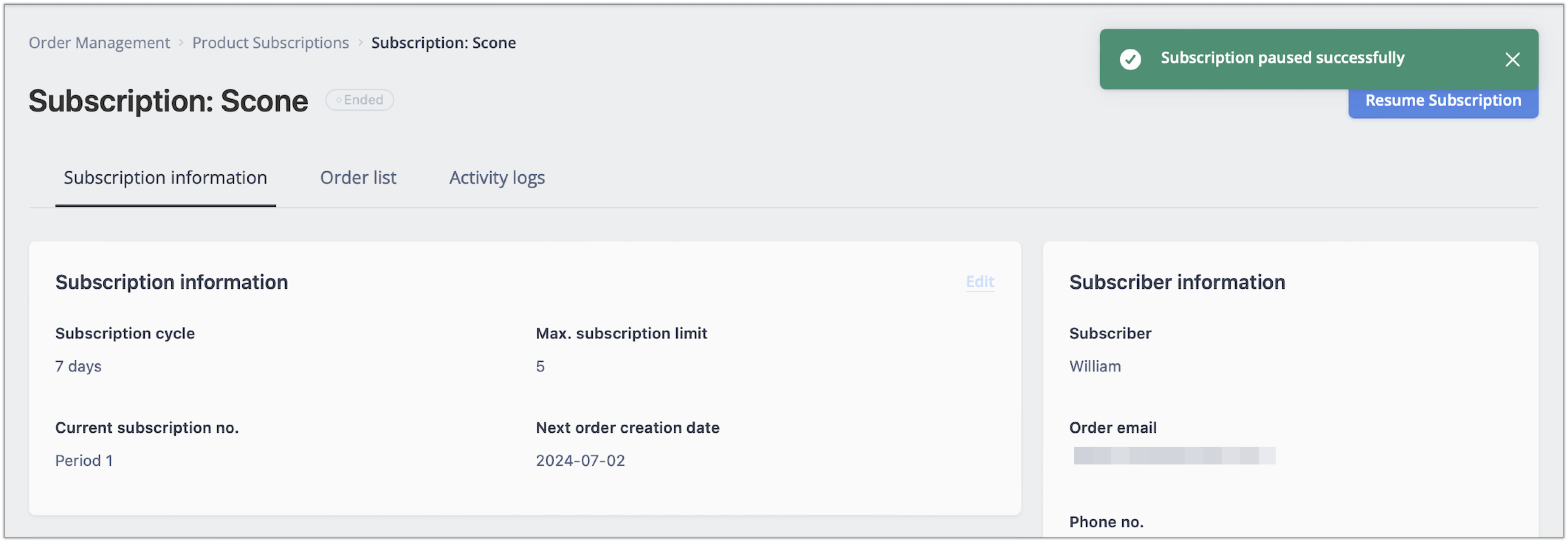Click the subscriber name William

[1095, 367]
